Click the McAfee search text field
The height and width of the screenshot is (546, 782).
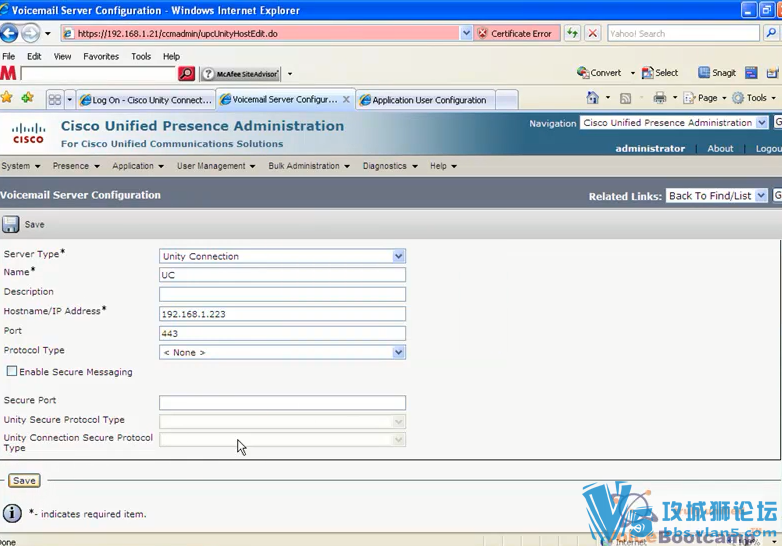[x=99, y=74]
